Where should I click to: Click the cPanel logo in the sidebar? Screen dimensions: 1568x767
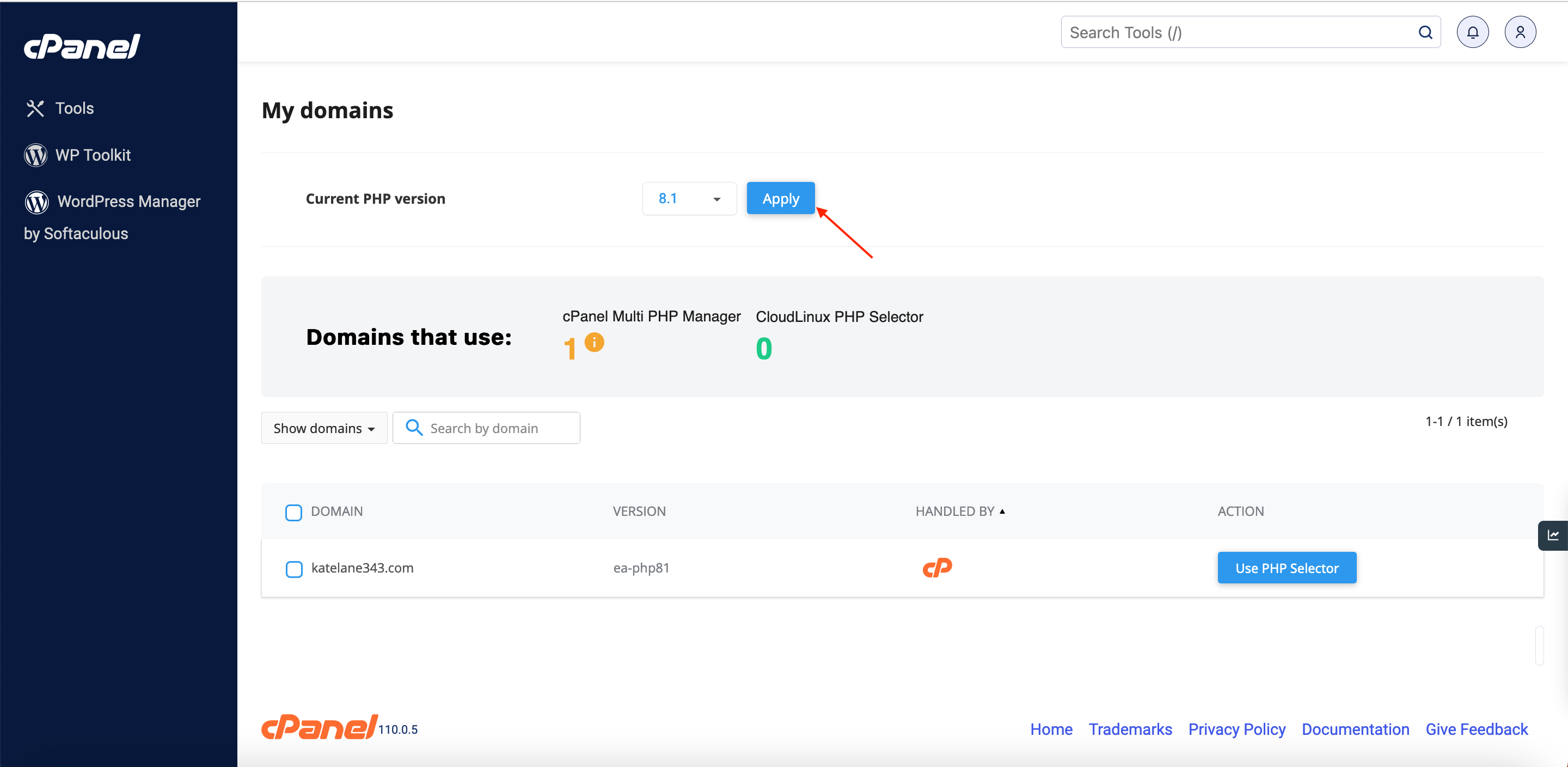(82, 47)
